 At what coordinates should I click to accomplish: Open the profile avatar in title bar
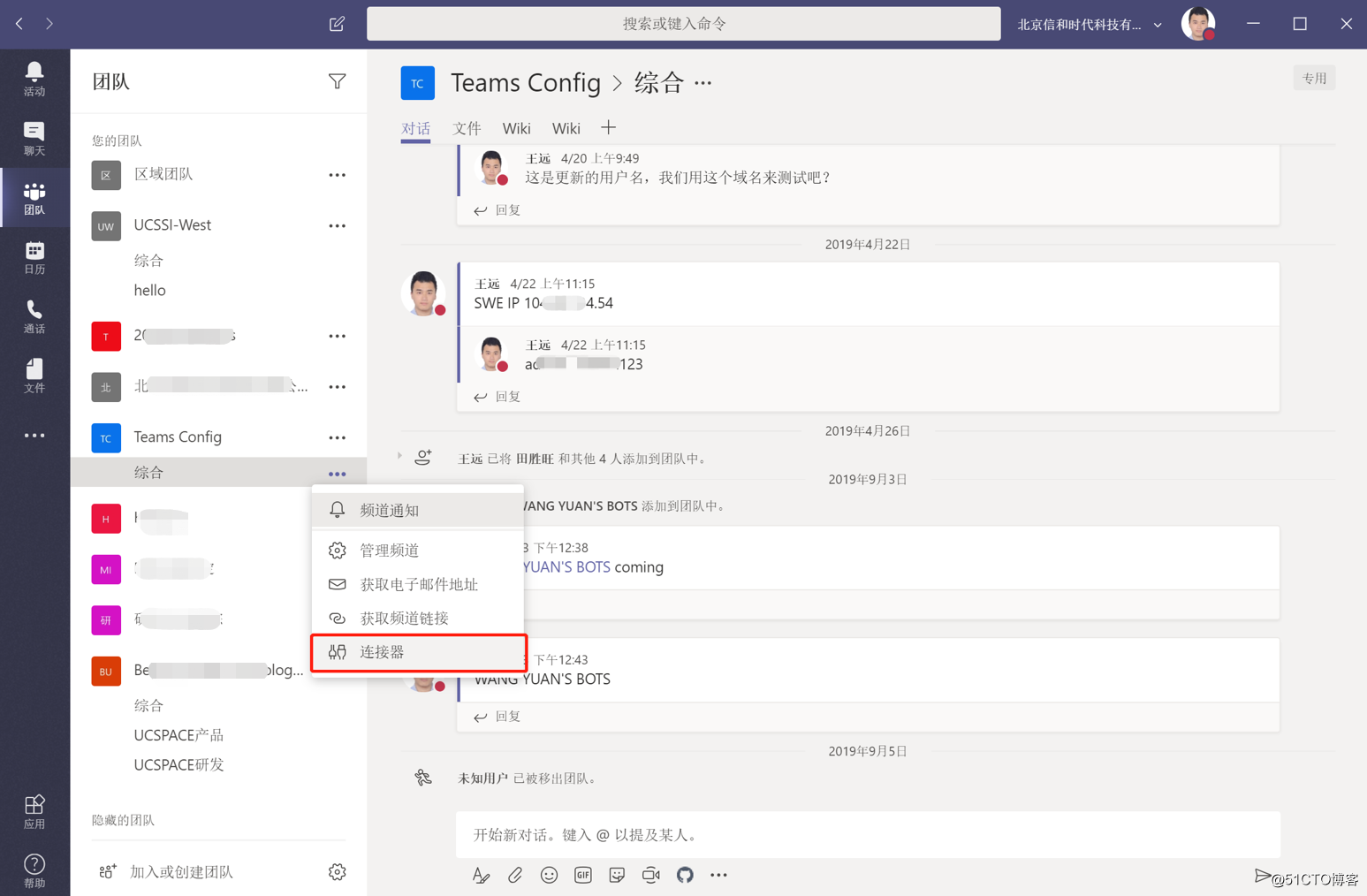[x=1198, y=24]
